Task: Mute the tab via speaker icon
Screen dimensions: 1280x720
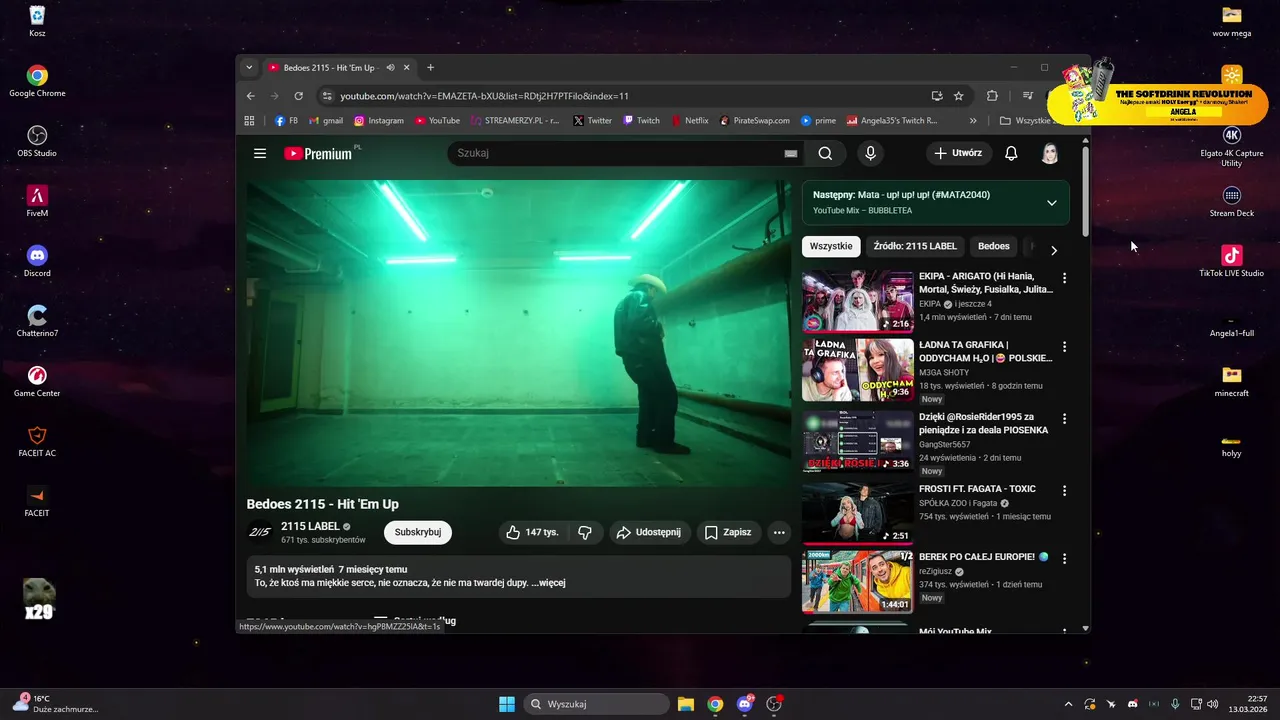Action: (x=390, y=68)
